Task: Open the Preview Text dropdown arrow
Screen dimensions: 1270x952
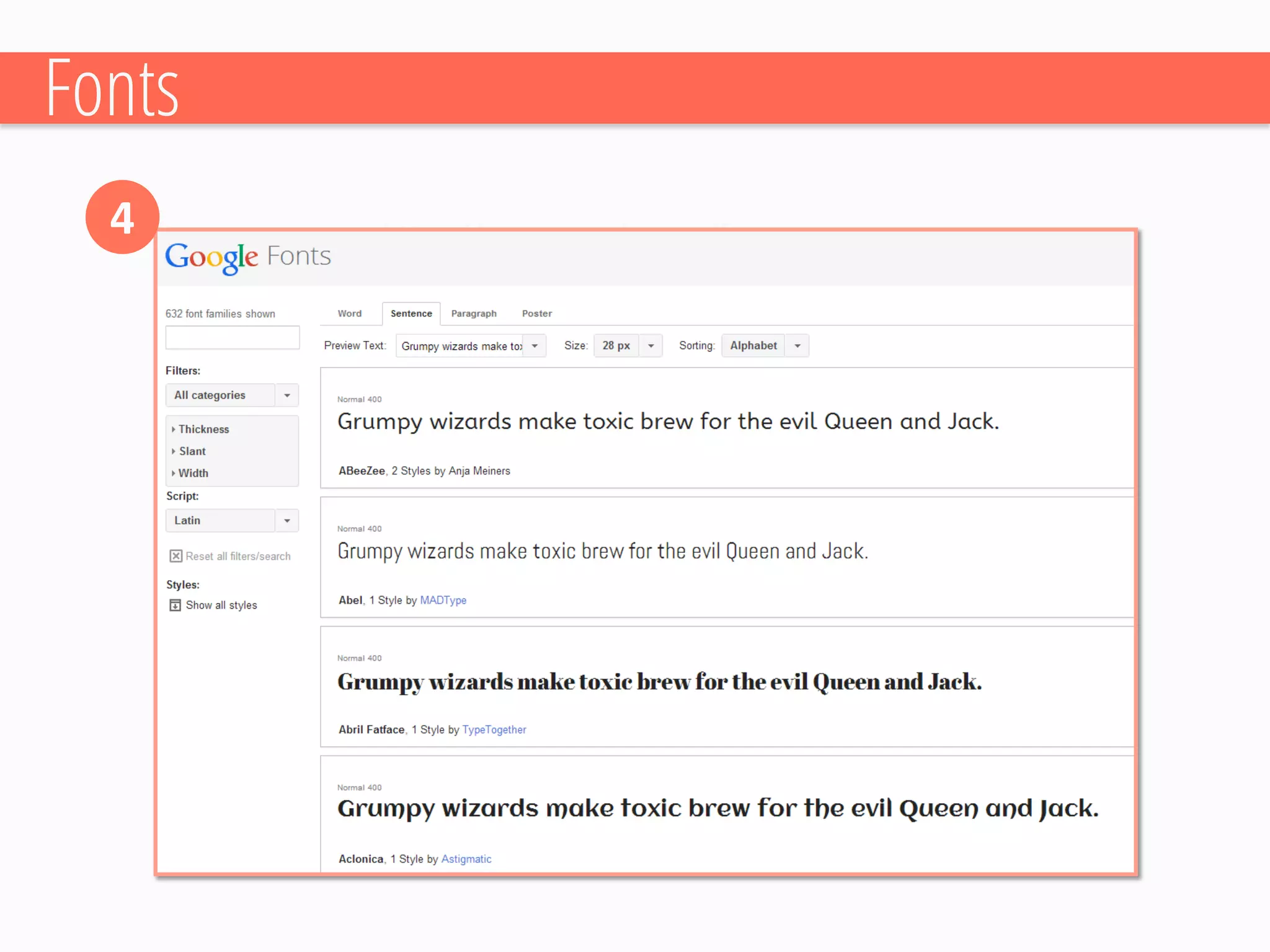Action: click(535, 346)
